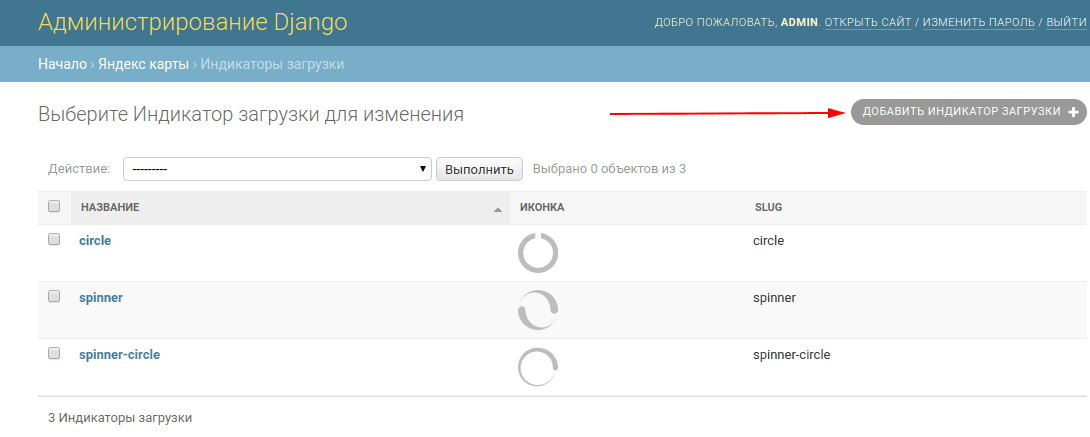
Task: Open the Действие action dropdown
Action: [x=277, y=169]
